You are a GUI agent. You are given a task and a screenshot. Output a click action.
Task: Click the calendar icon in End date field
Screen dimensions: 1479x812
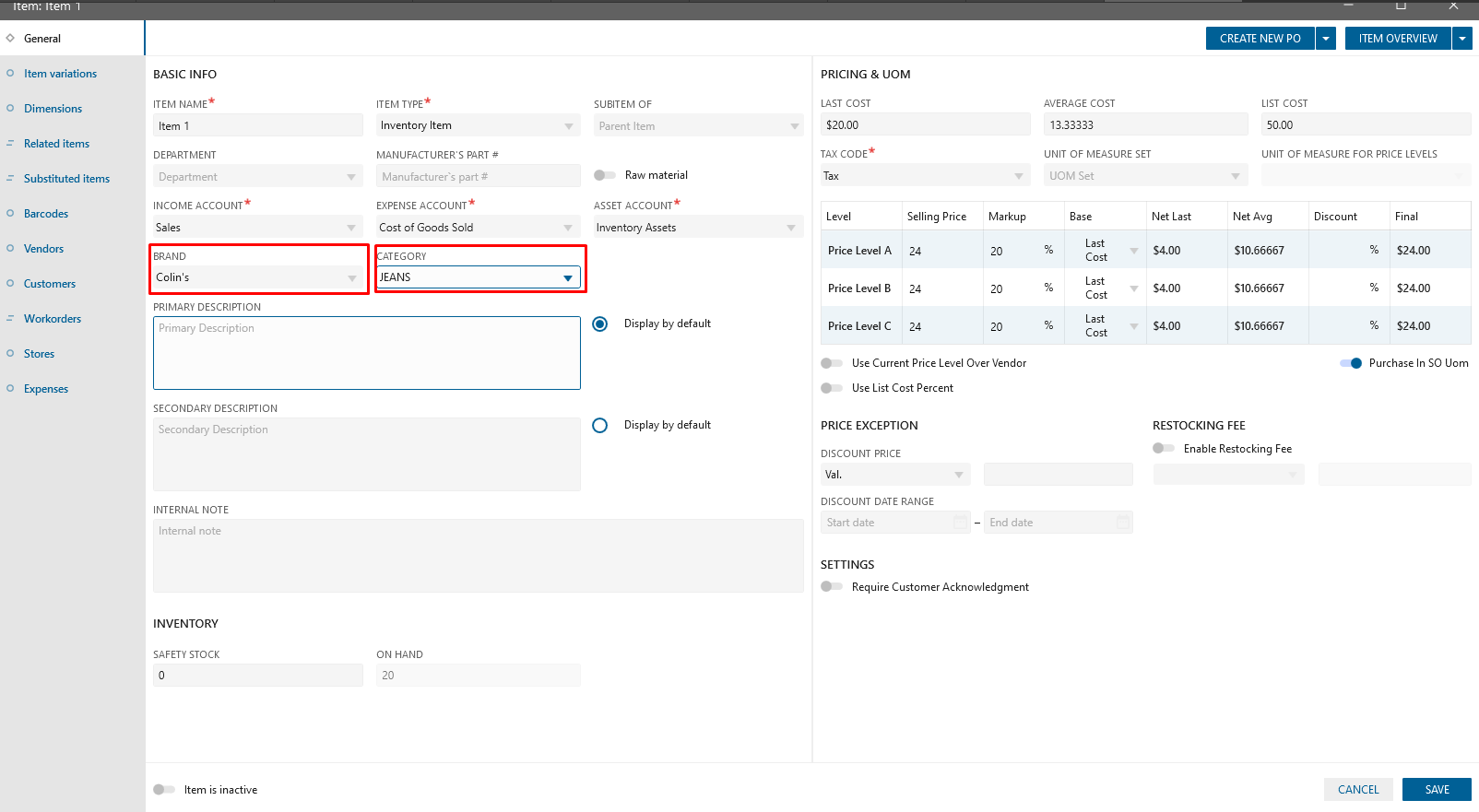pos(1122,523)
